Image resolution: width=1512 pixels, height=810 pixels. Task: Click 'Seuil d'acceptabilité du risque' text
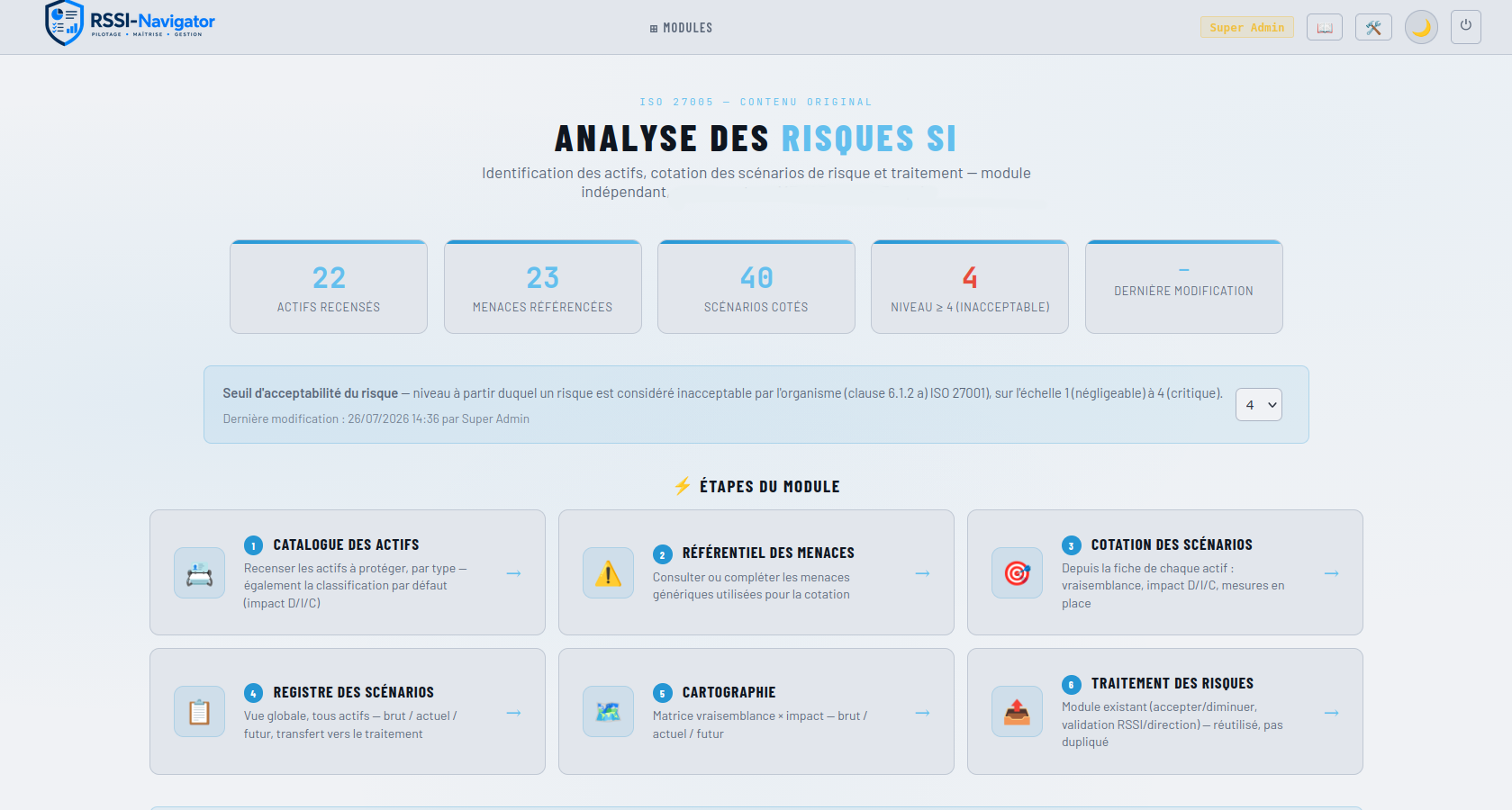[311, 393]
